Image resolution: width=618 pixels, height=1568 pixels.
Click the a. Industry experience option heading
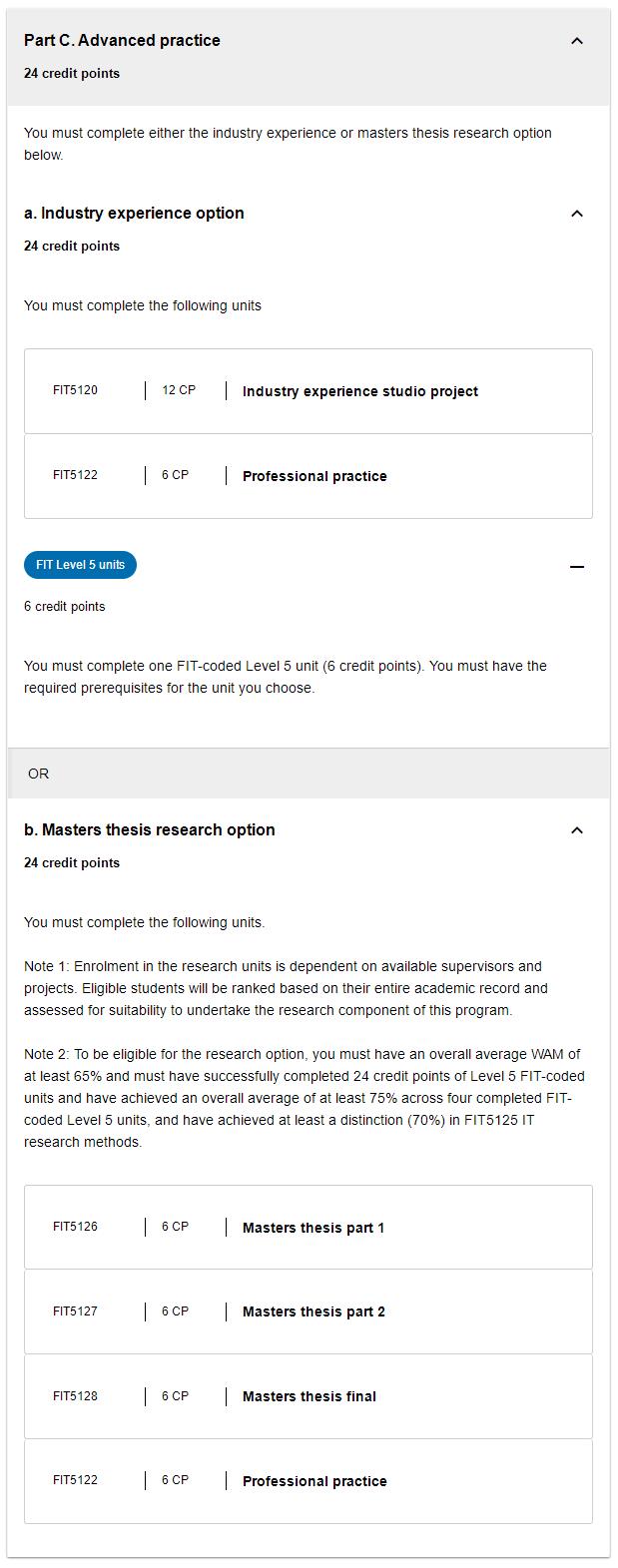click(x=134, y=214)
